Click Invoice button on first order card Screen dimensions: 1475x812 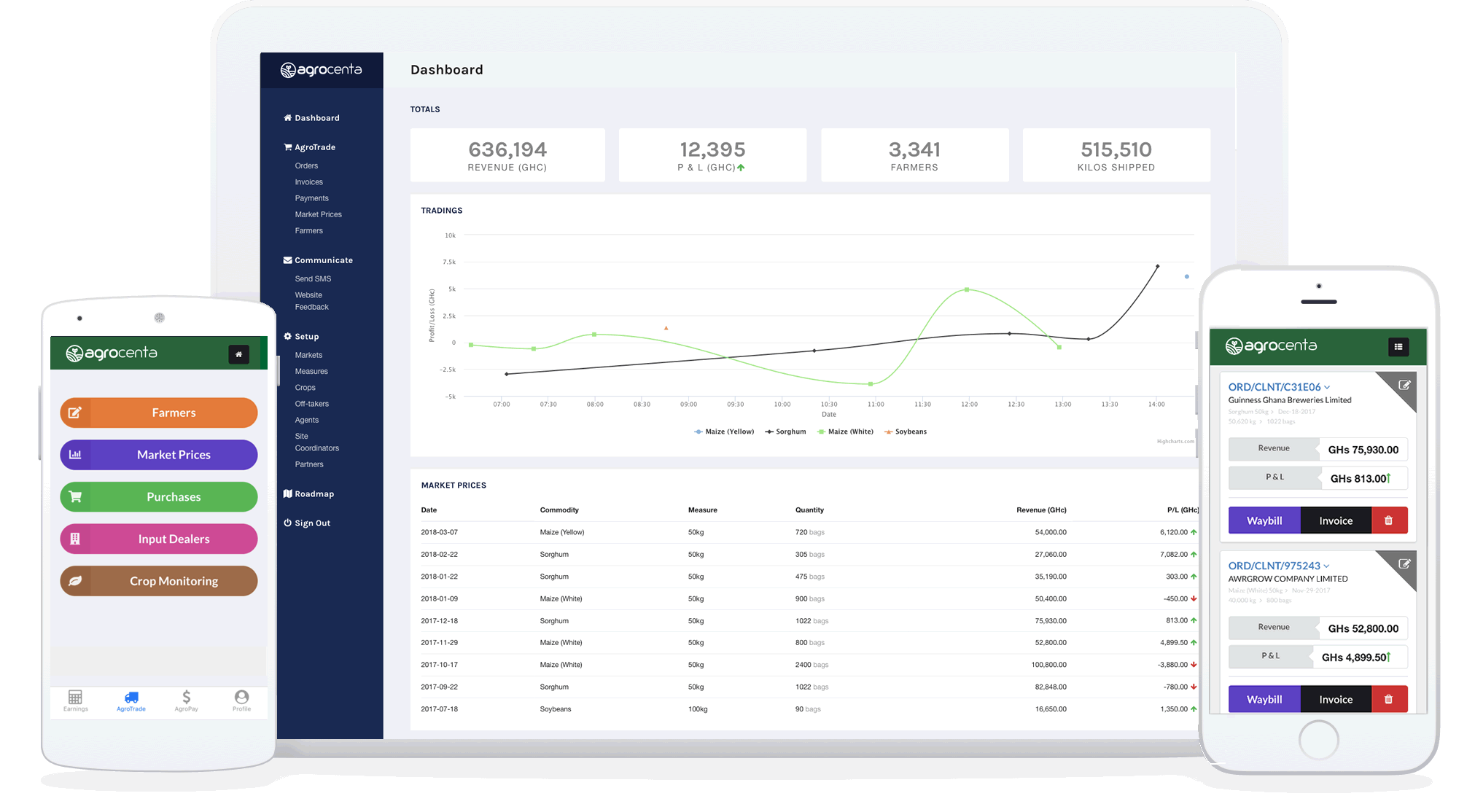click(x=1337, y=520)
